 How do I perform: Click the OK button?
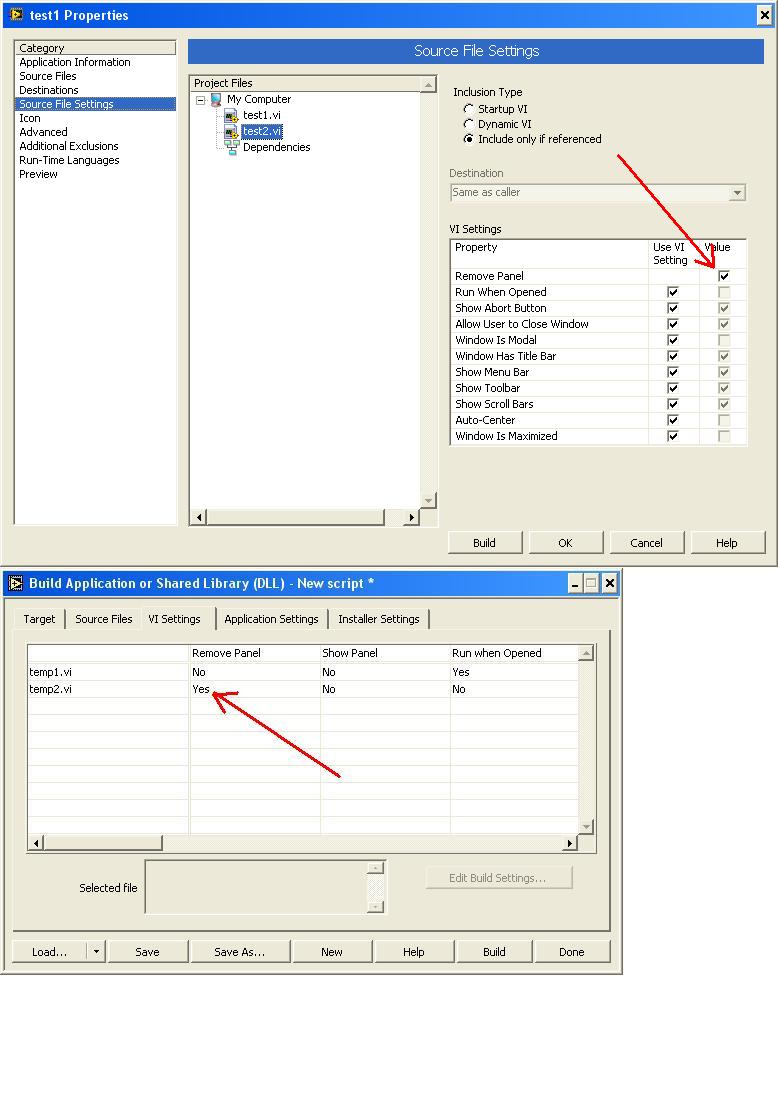click(x=565, y=543)
